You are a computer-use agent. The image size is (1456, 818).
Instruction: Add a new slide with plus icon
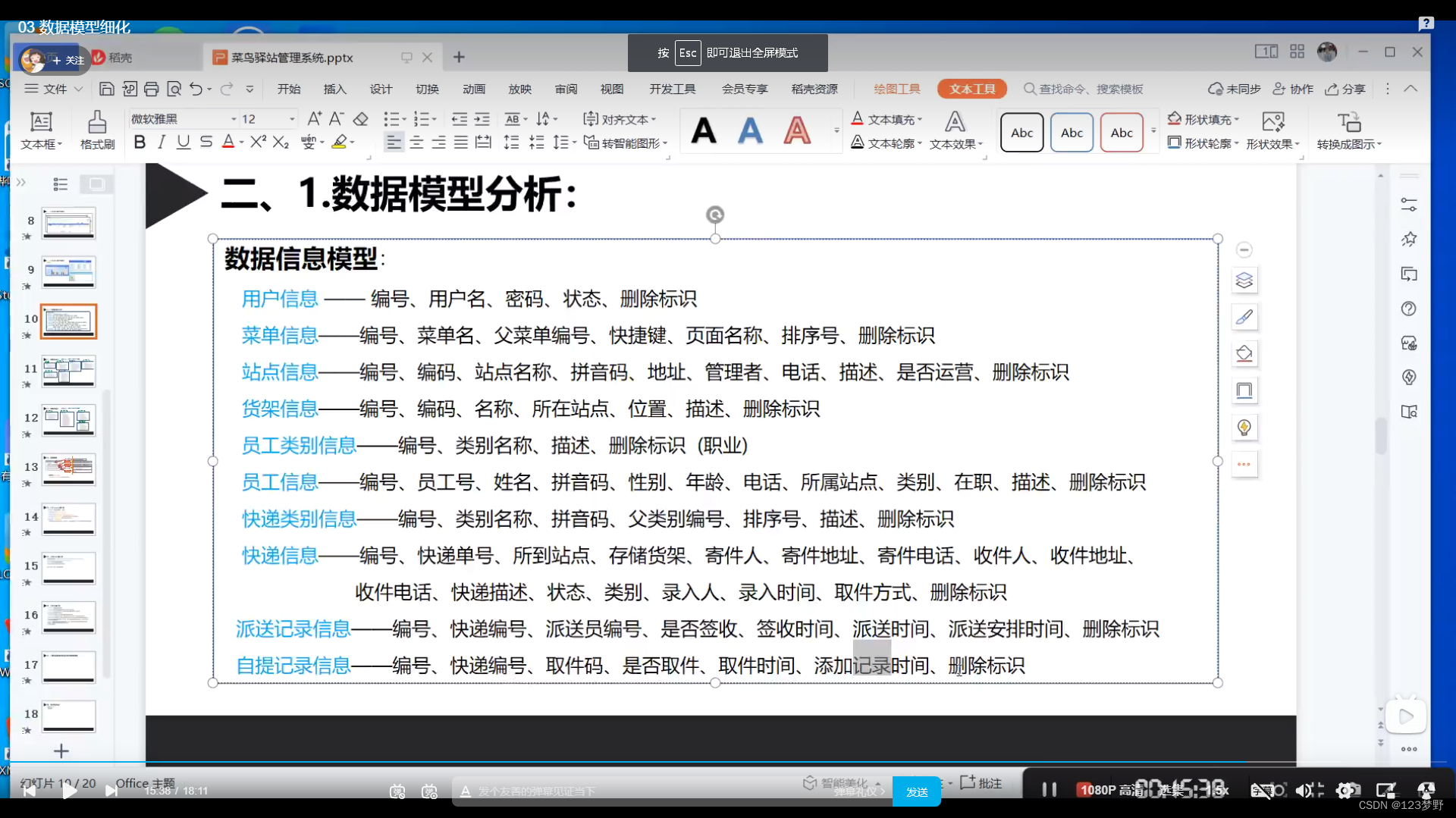(61, 751)
